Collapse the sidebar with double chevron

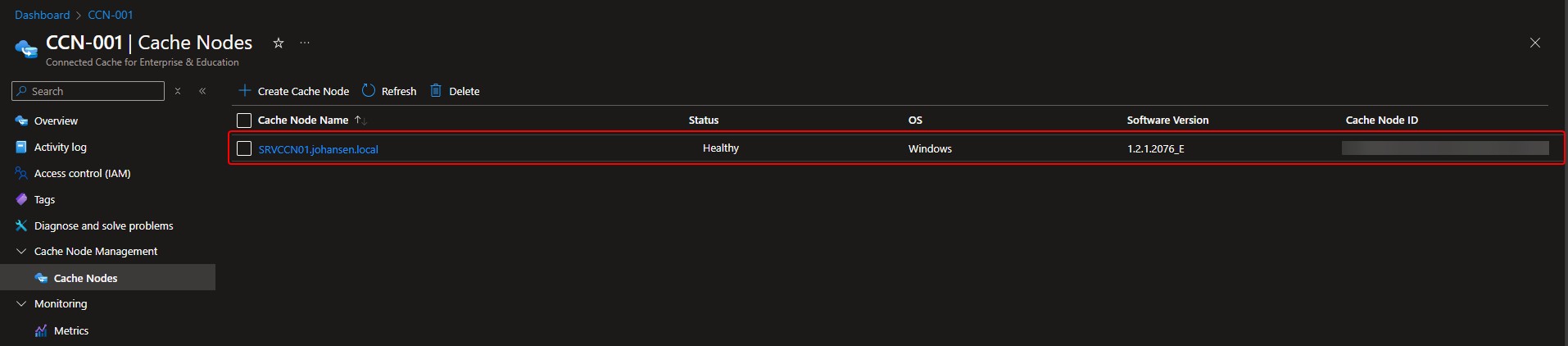tap(202, 91)
